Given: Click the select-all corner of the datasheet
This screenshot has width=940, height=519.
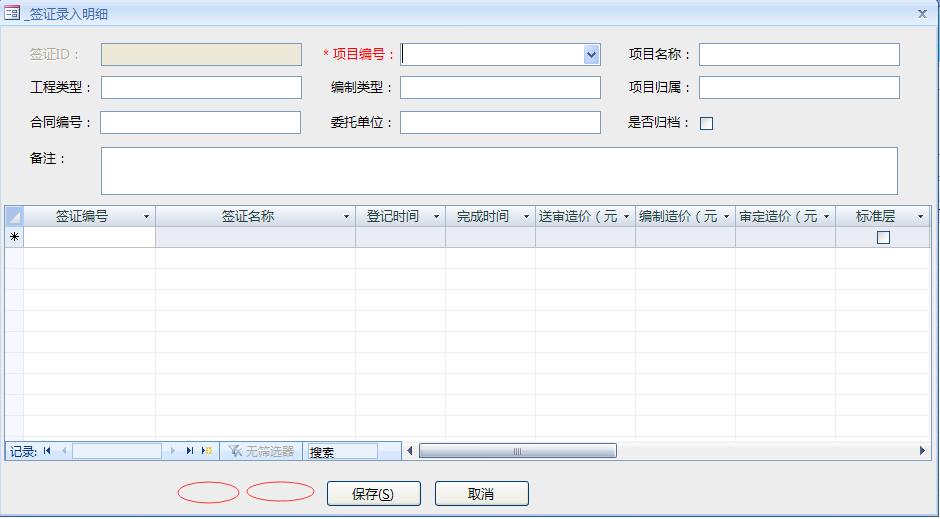Looking at the screenshot, I should pos(14,216).
